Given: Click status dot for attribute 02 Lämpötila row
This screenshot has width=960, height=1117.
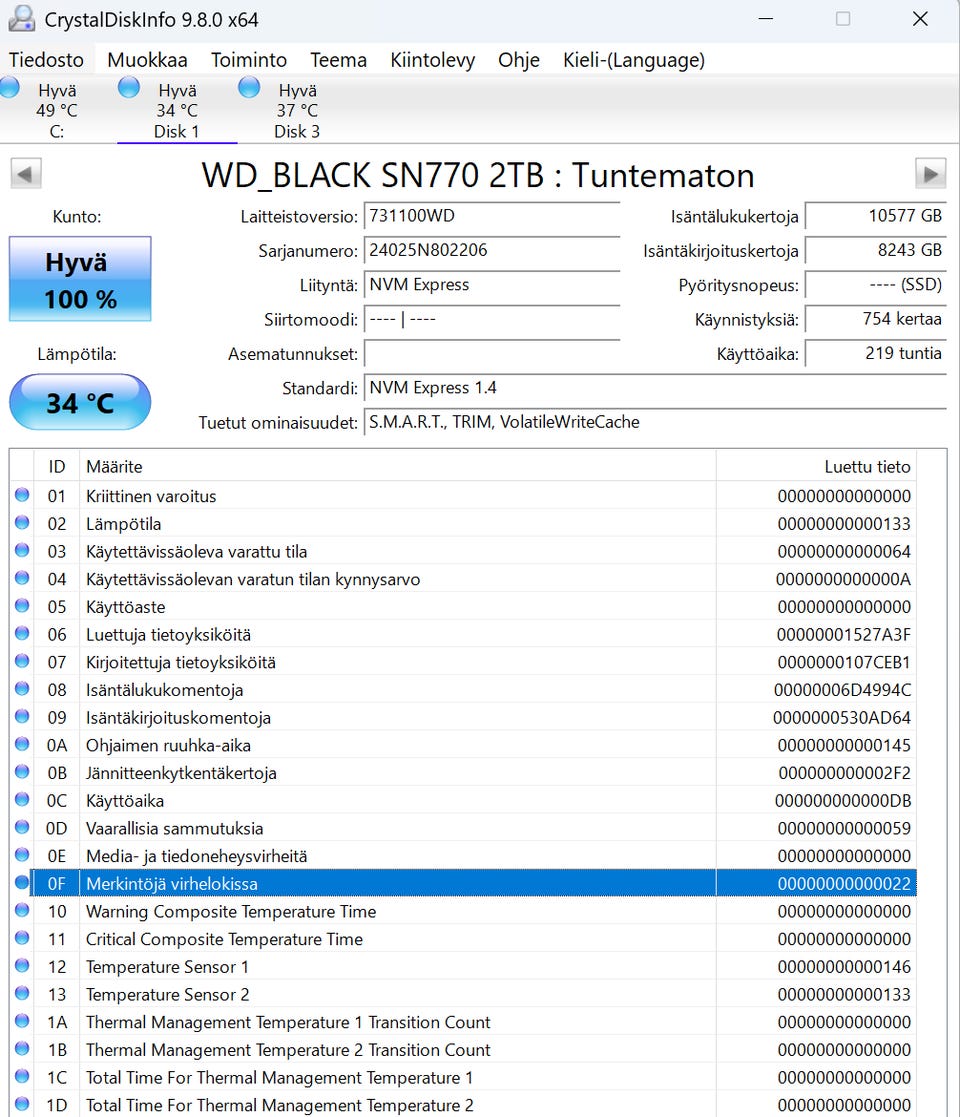Looking at the screenshot, I should point(22,523).
